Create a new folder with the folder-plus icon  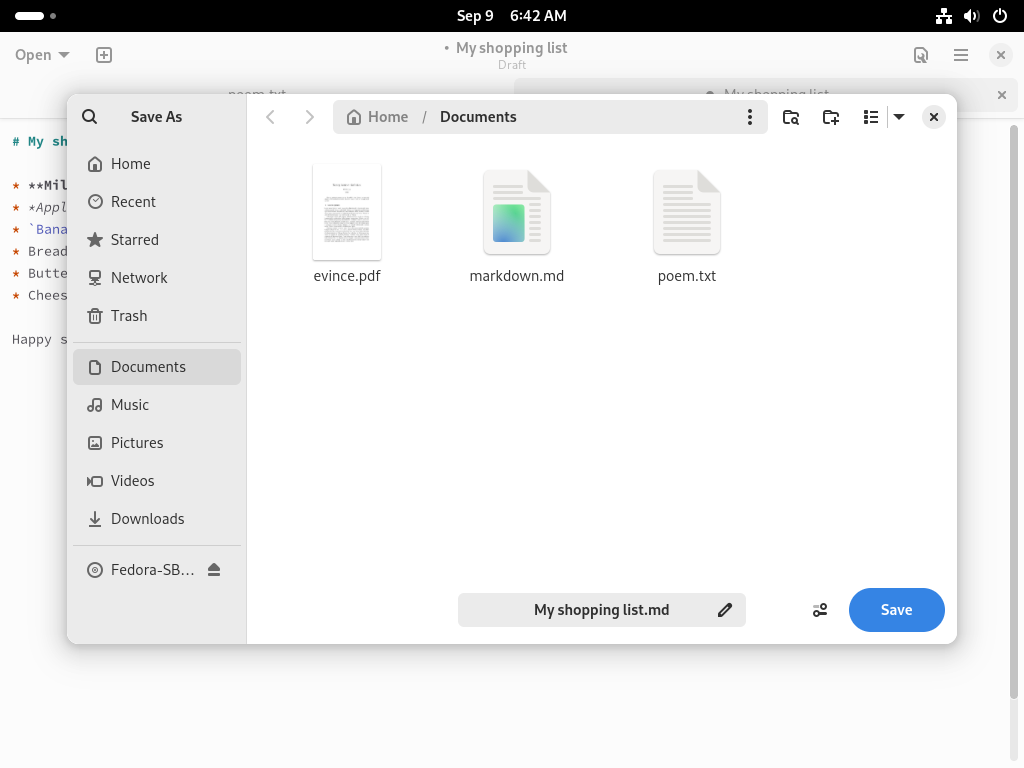pyautogui.click(x=831, y=117)
